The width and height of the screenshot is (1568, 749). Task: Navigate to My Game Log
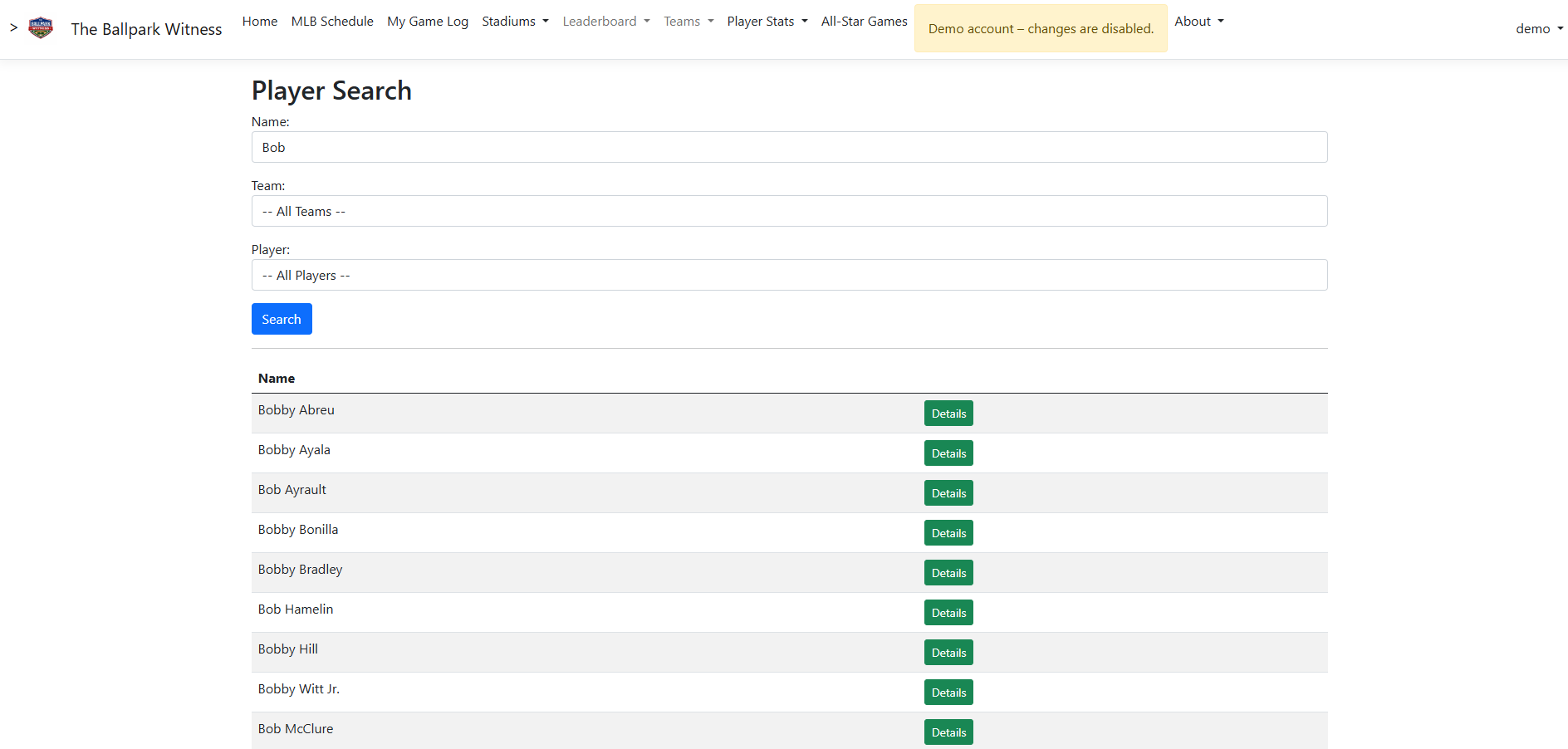[x=428, y=22]
